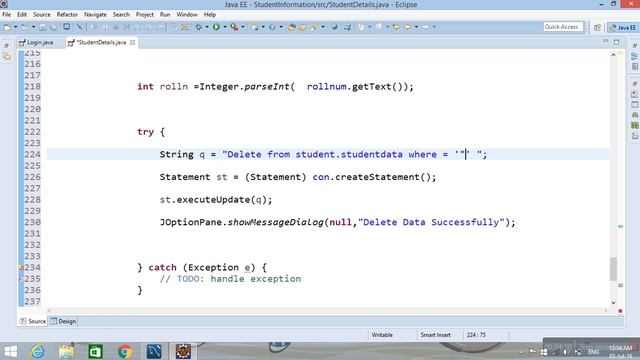Open the Windows Start button
The height and width of the screenshot is (360, 640).
10,351
